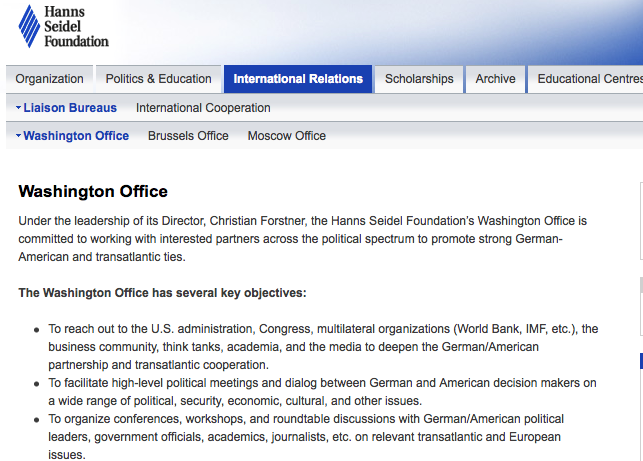Click the Liaison Bureaus submenu link
643x461 pixels.
[70, 108]
